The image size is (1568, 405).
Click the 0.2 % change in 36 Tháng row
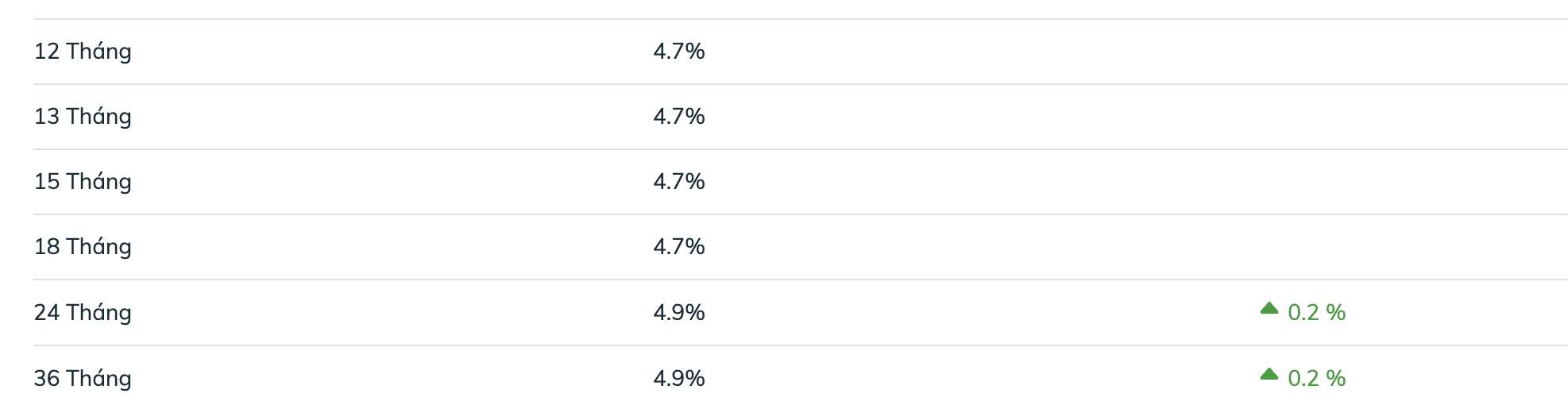[1317, 379]
